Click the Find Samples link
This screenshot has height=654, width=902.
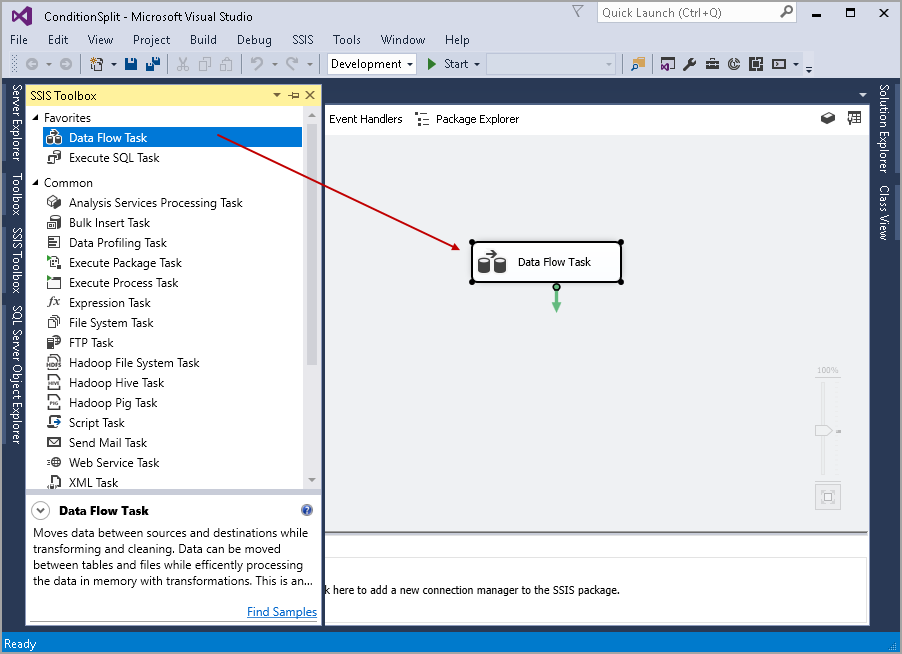coord(281,611)
